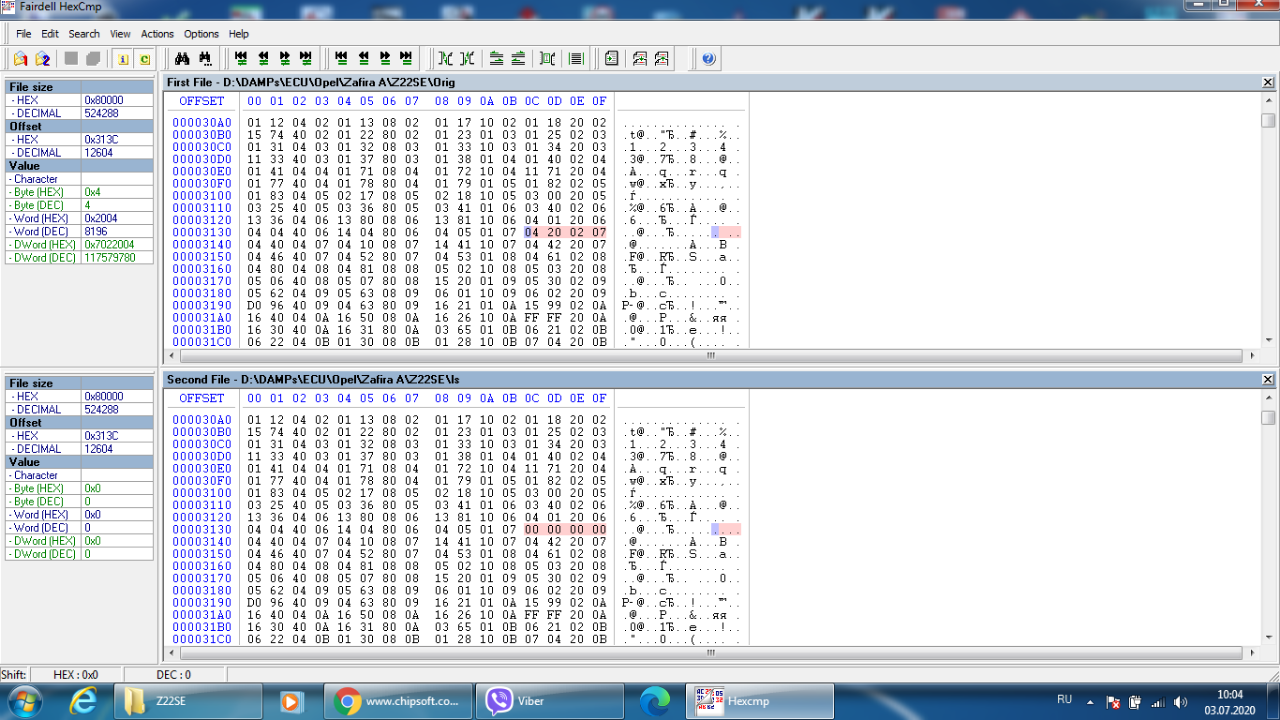Click the striped lines toolbar icon
Viewport: 1280px width, 720px height.
pos(576,59)
